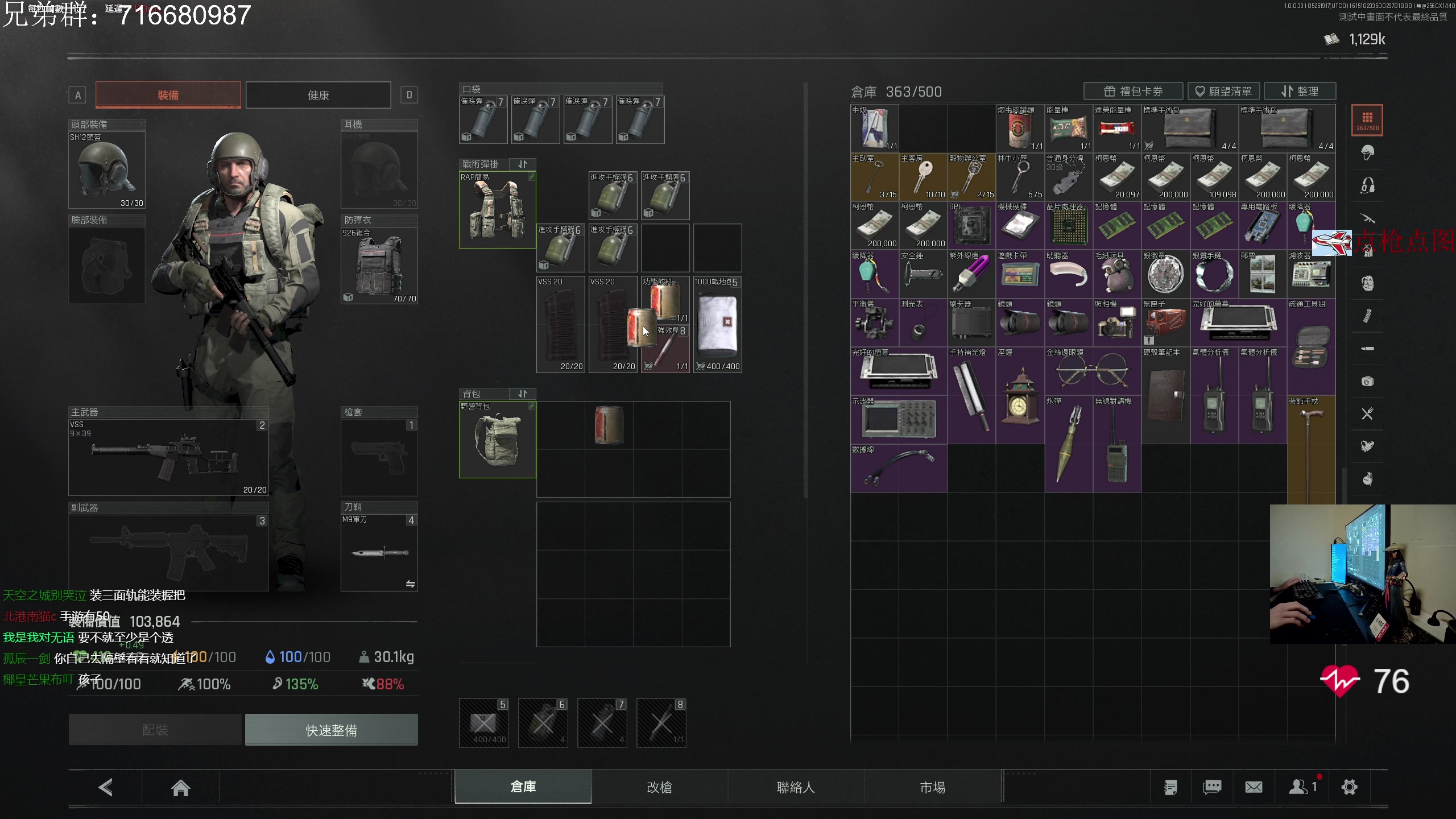
Task: Open the friends list icon
Action: coord(1303,787)
